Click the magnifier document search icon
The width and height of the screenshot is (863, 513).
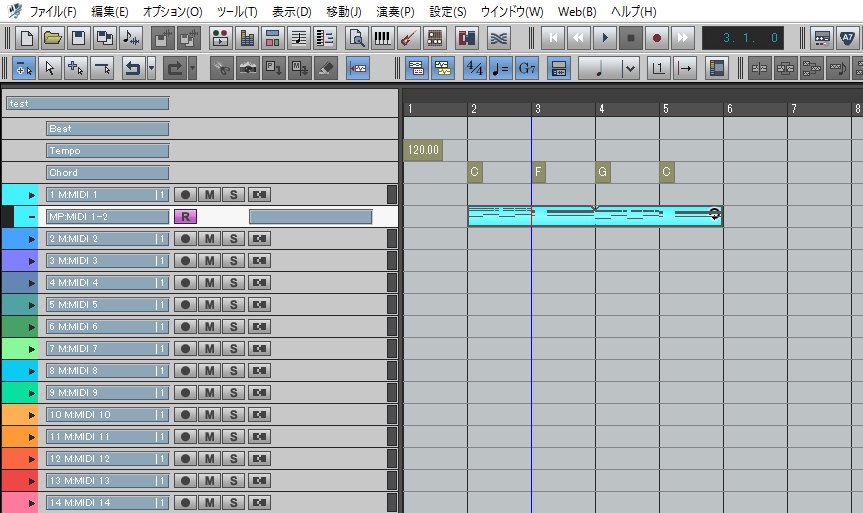(357, 38)
